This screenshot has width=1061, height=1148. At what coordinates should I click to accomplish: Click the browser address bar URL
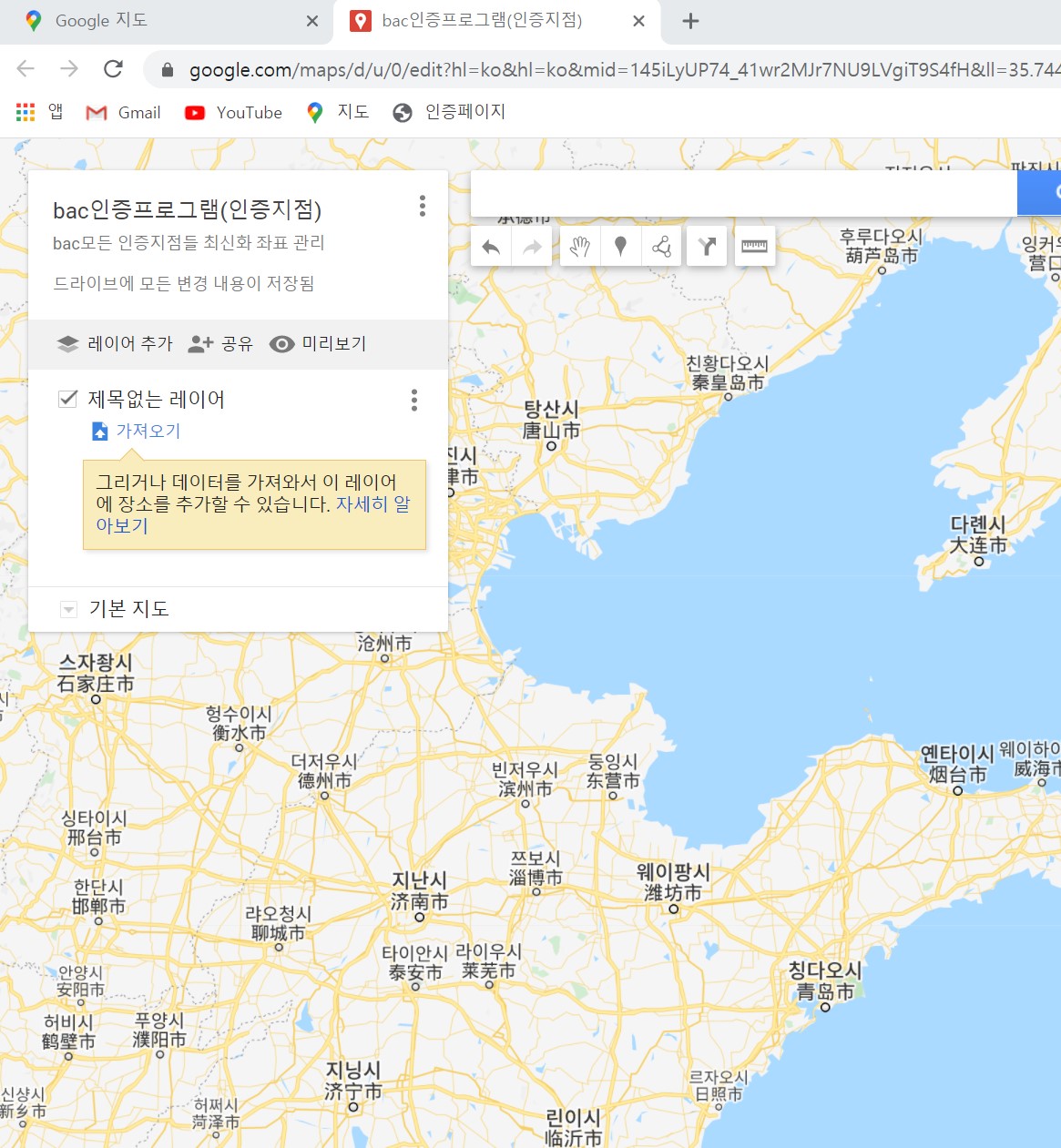coord(624,70)
